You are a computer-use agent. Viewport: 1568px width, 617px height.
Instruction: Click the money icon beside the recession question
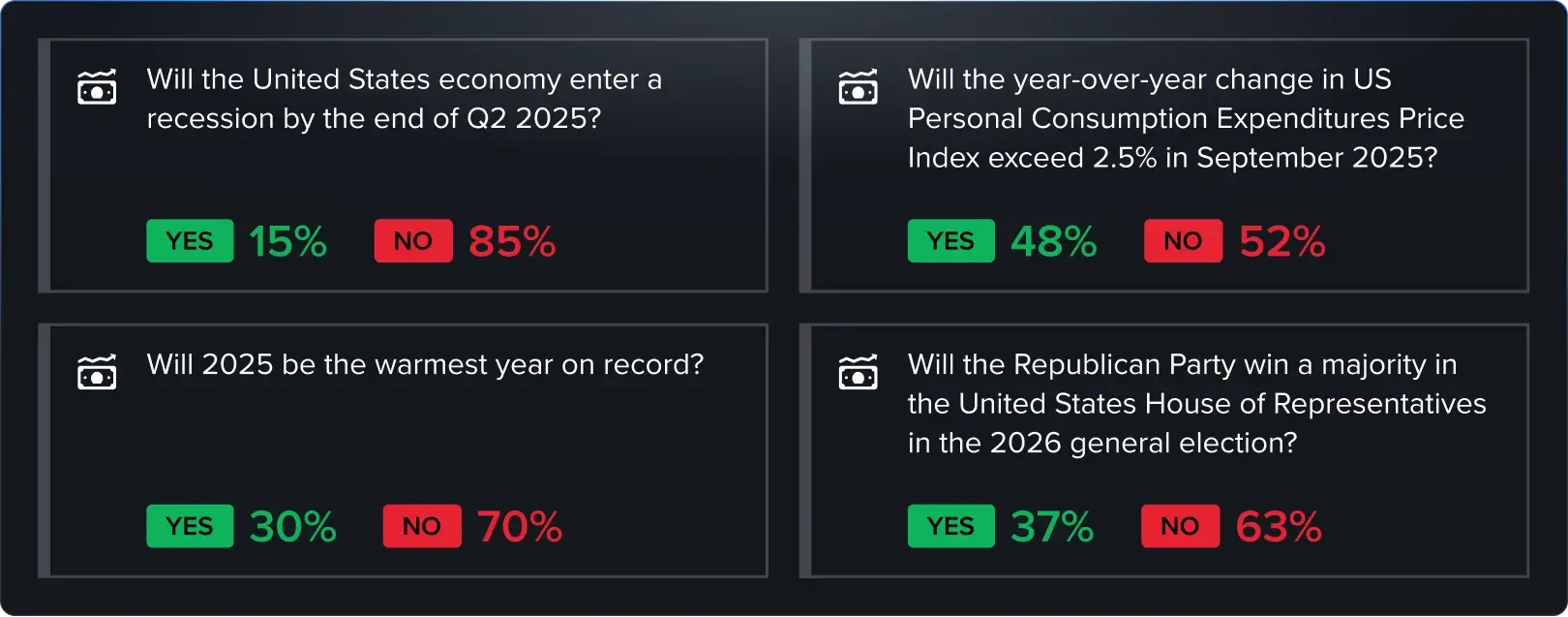point(97,88)
